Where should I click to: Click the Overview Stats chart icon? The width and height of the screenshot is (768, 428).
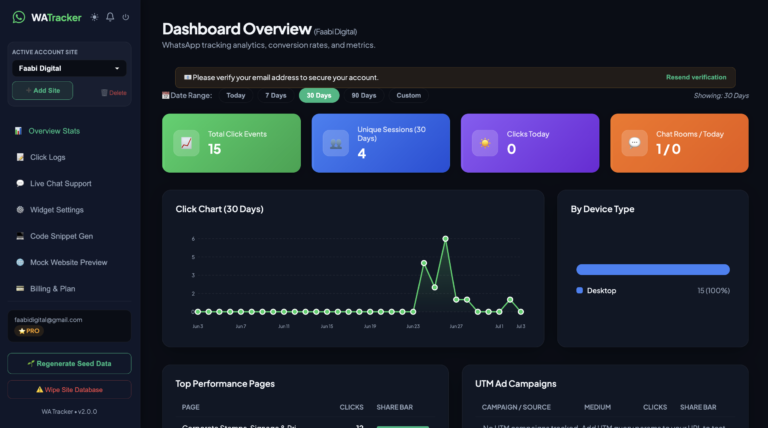pos(19,131)
